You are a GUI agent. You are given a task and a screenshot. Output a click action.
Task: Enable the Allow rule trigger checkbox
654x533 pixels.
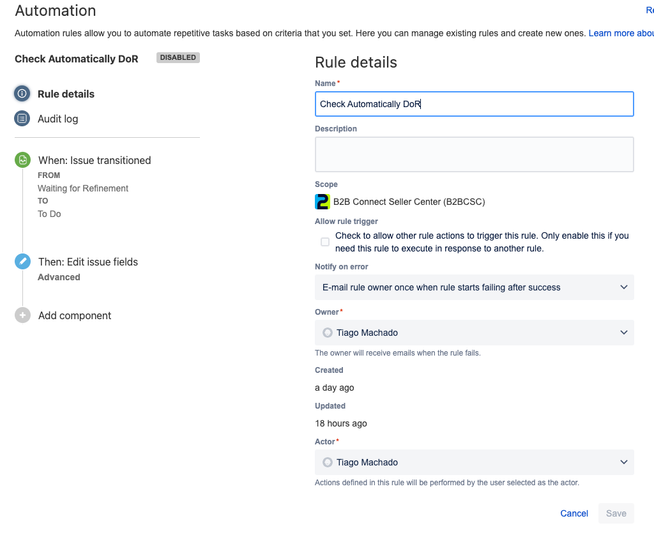tap(325, 242)
